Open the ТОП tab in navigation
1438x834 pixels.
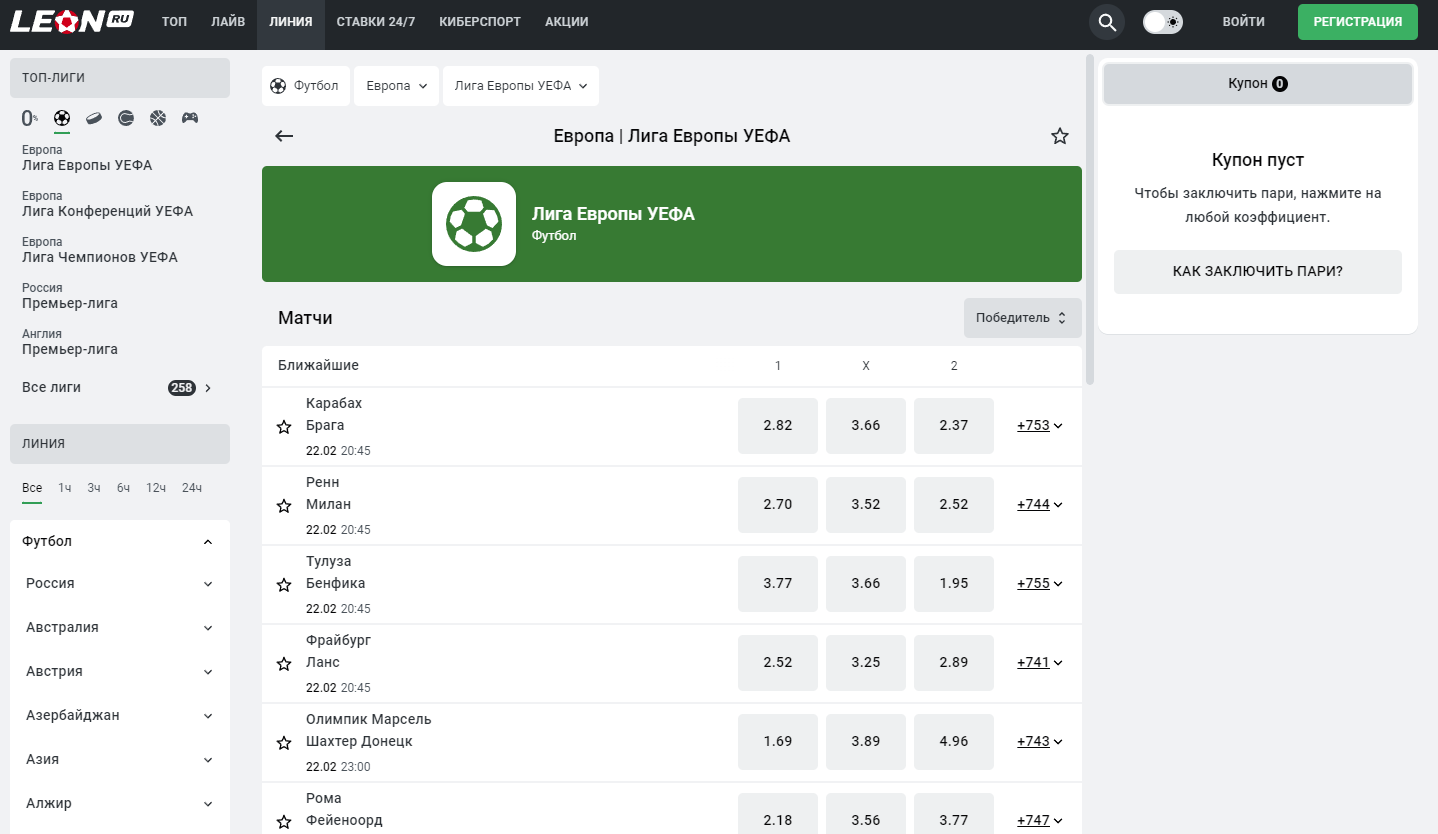174,22
